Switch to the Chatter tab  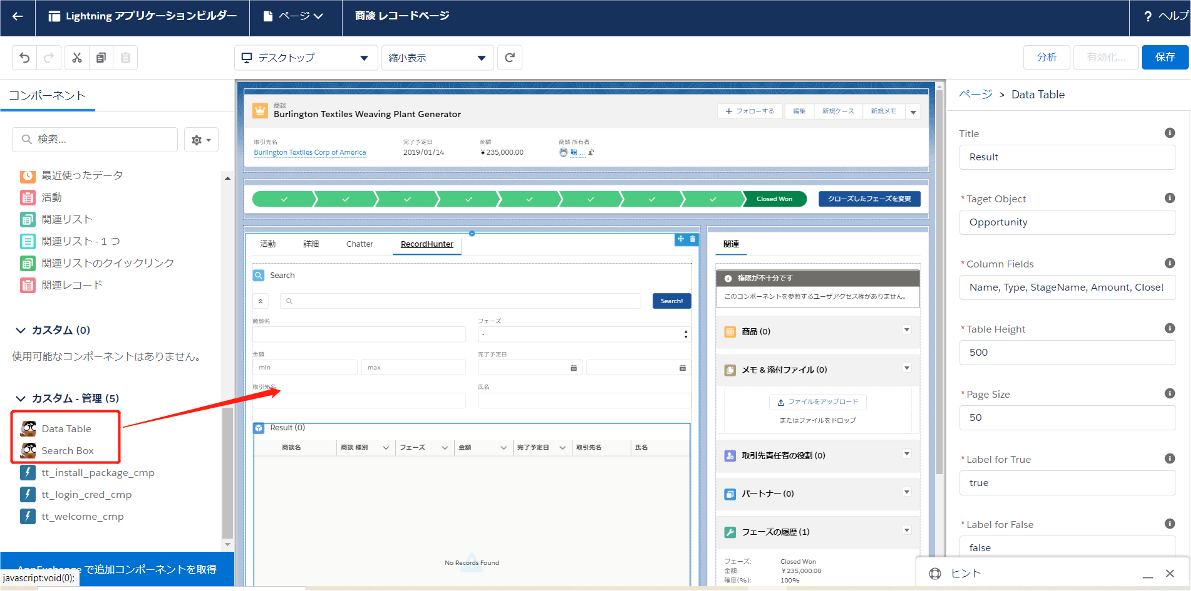tap(359, 244)
